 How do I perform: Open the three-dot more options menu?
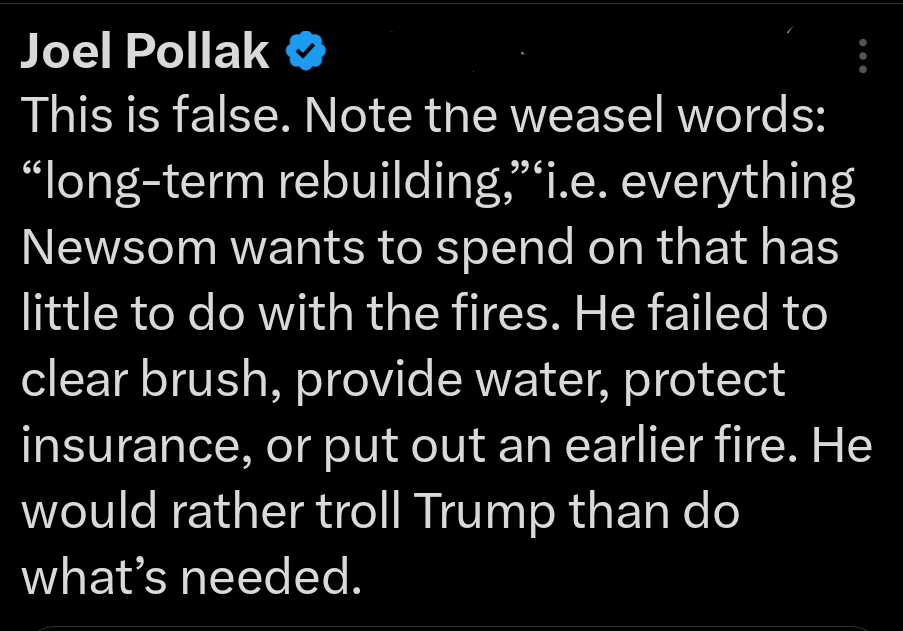pos(862,56)
